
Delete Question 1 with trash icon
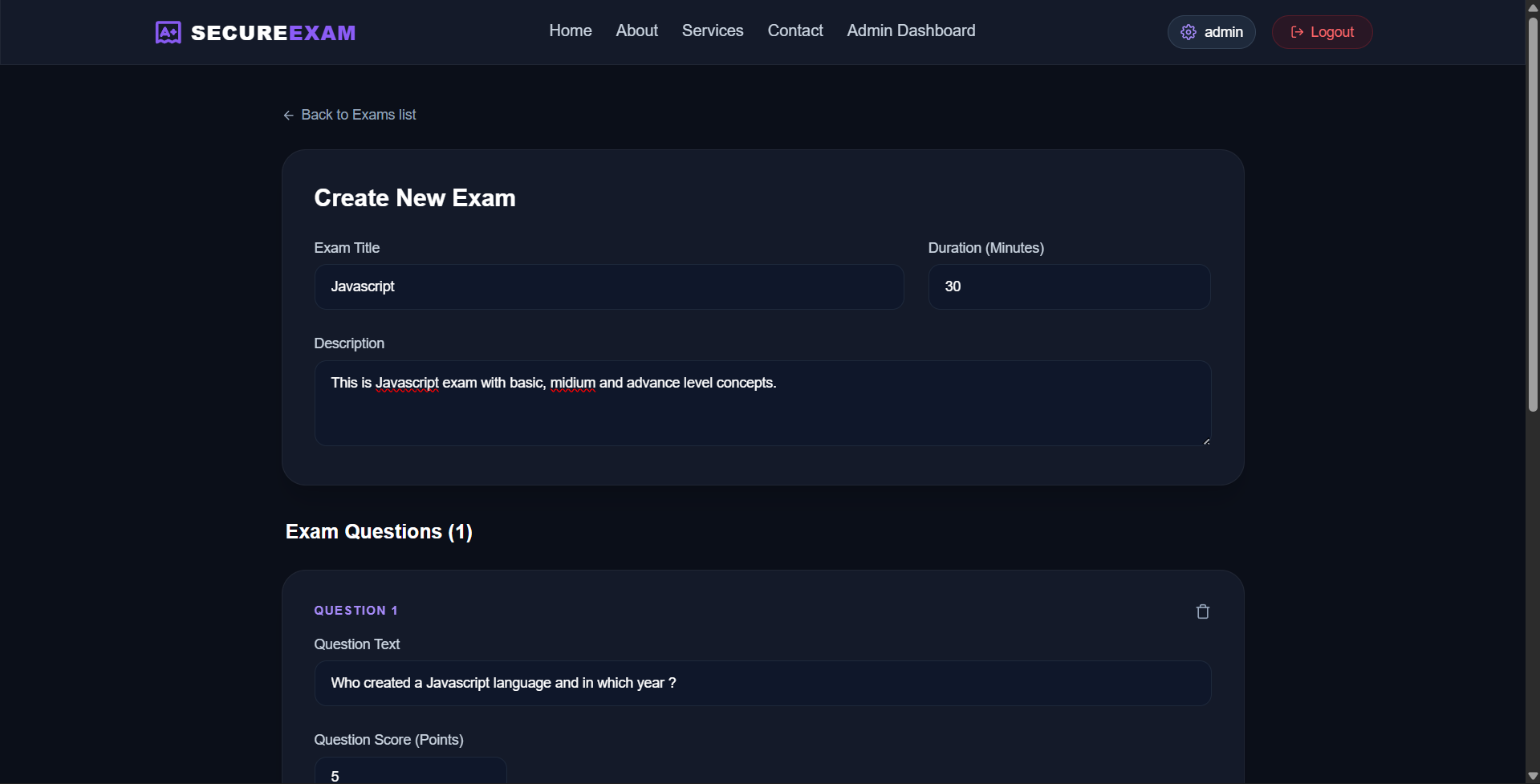coord(1202,611)
